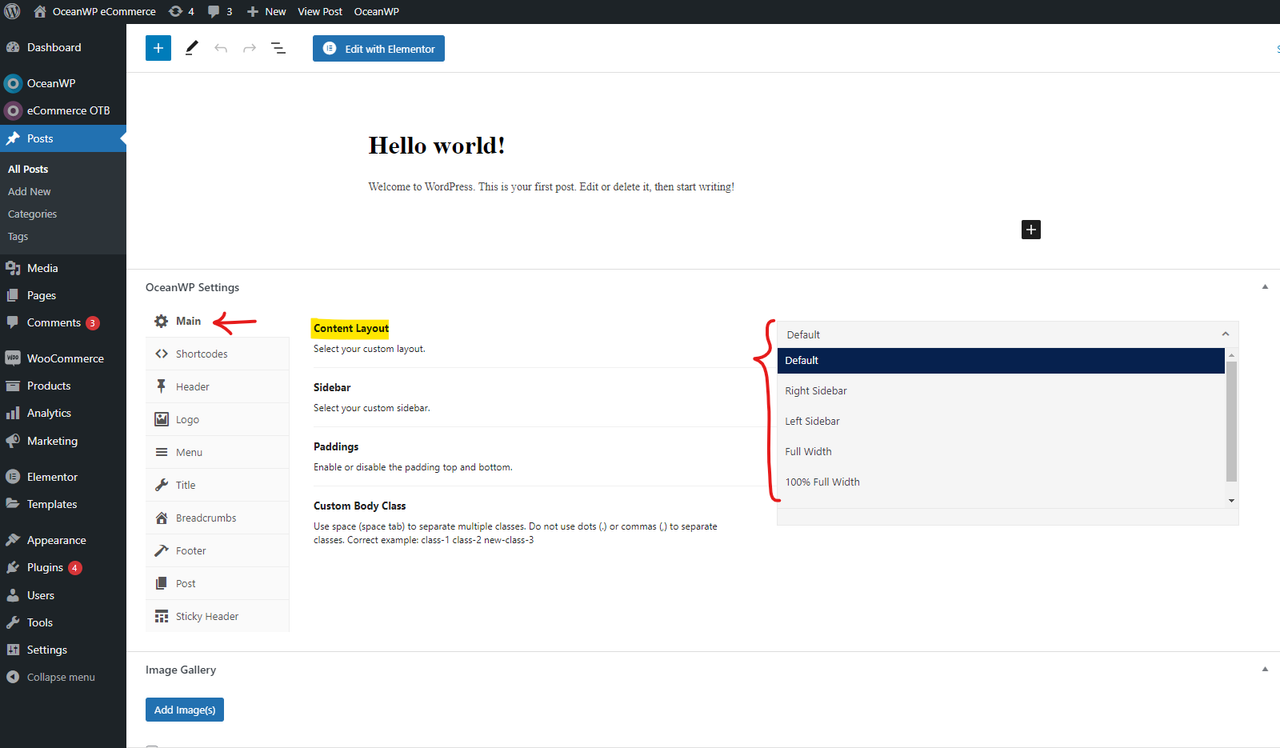The width and height of the screenshot is (1280, 748).
Task: Open Templates in the sidebar
Action: (x=63, y=504)
